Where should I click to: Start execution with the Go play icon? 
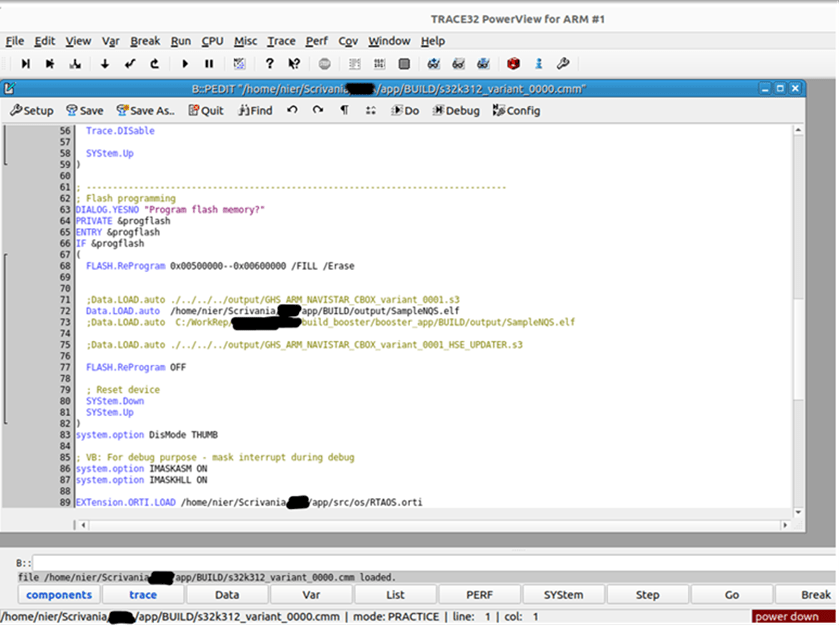(185, 64)
